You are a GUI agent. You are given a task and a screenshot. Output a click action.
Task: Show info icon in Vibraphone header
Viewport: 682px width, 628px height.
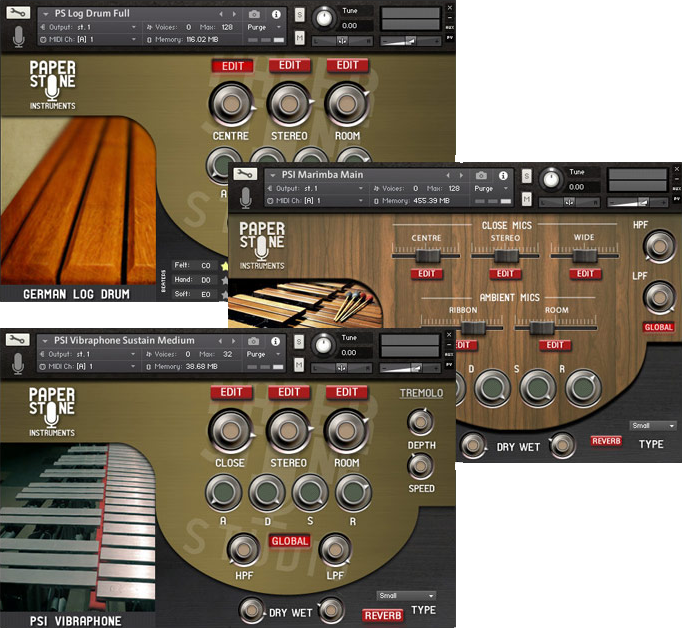coord(275,341)
